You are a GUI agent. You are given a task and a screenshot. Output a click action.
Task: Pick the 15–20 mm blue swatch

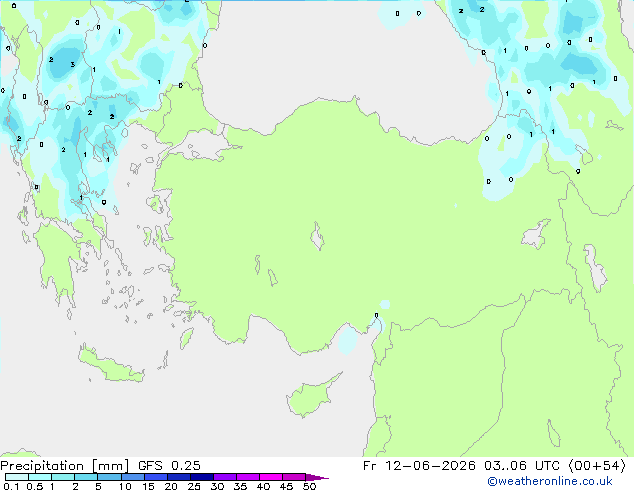[x=156, y=477]
